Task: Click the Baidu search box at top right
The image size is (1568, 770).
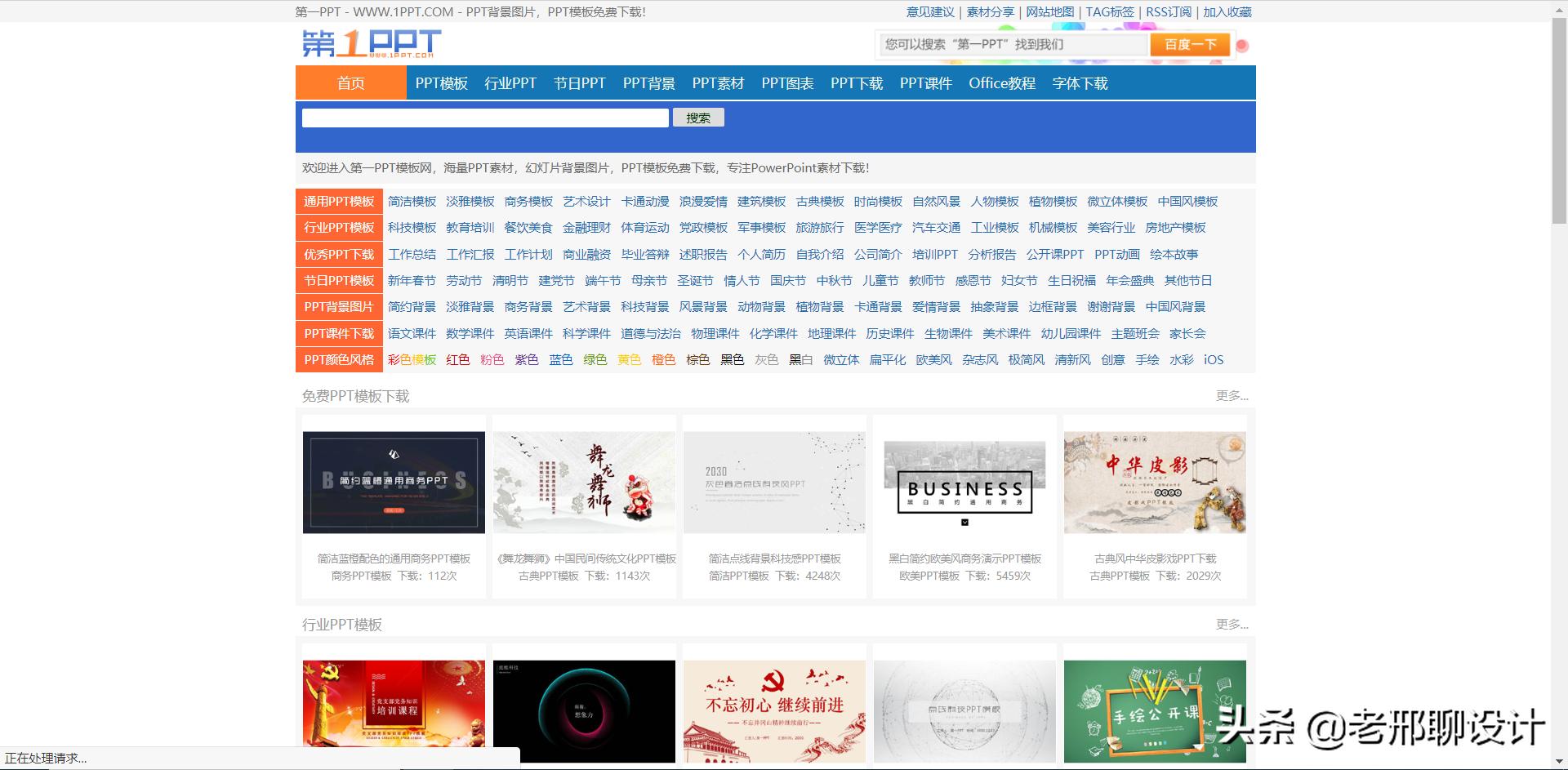Action: tap(1013, 45)
